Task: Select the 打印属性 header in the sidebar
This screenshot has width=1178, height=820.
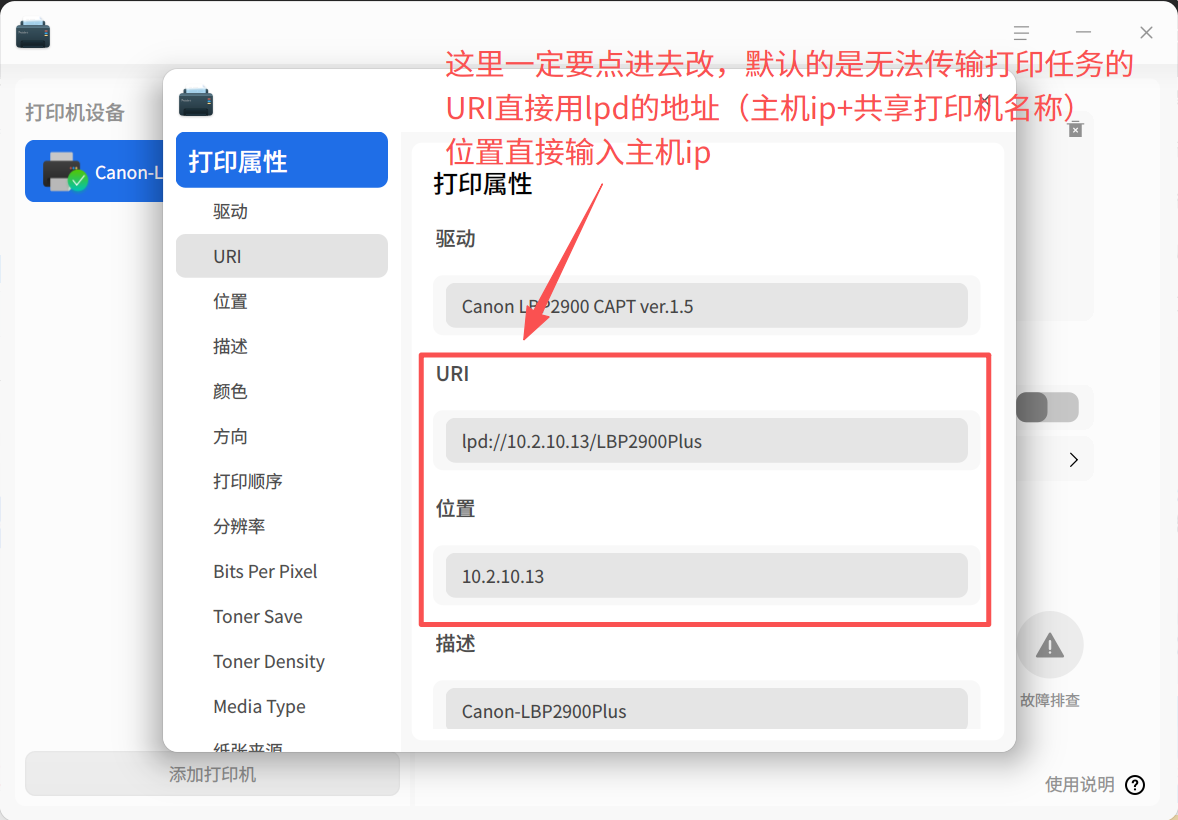Action: (x=282, y=160)
